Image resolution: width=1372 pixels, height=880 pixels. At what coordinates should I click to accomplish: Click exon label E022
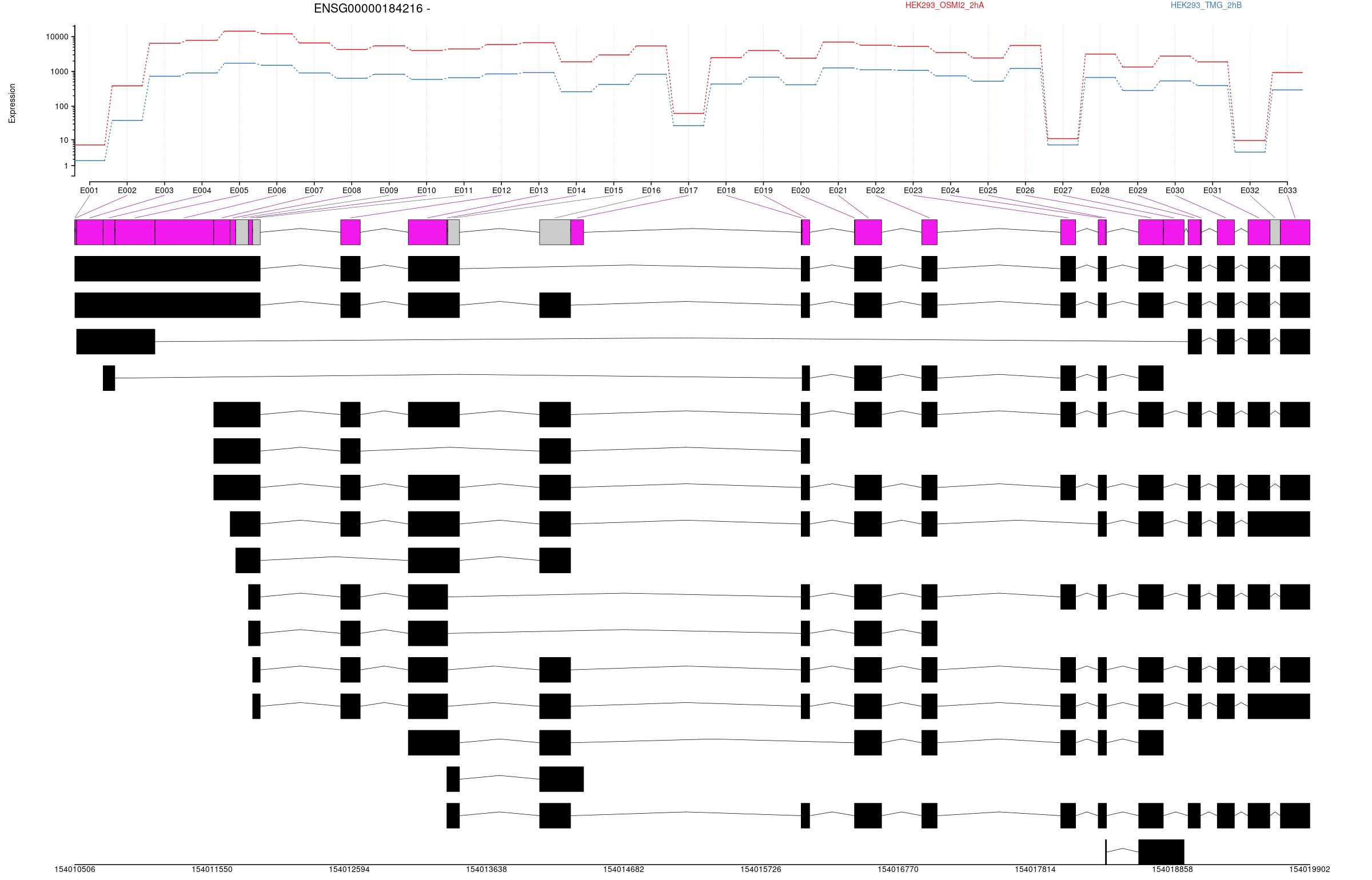[875, 190]
